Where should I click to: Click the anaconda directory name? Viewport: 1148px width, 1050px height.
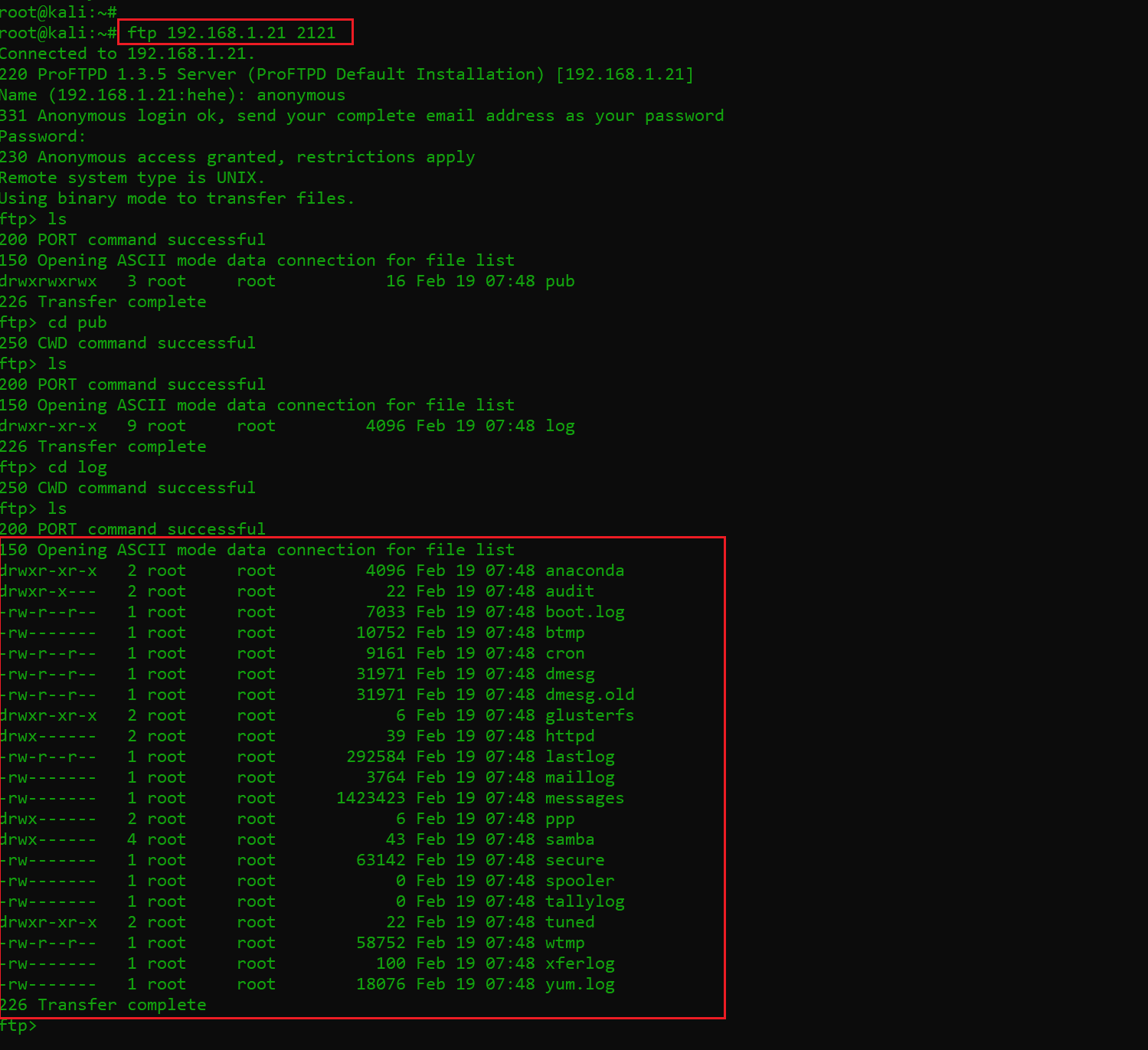[x=584, y=571]
